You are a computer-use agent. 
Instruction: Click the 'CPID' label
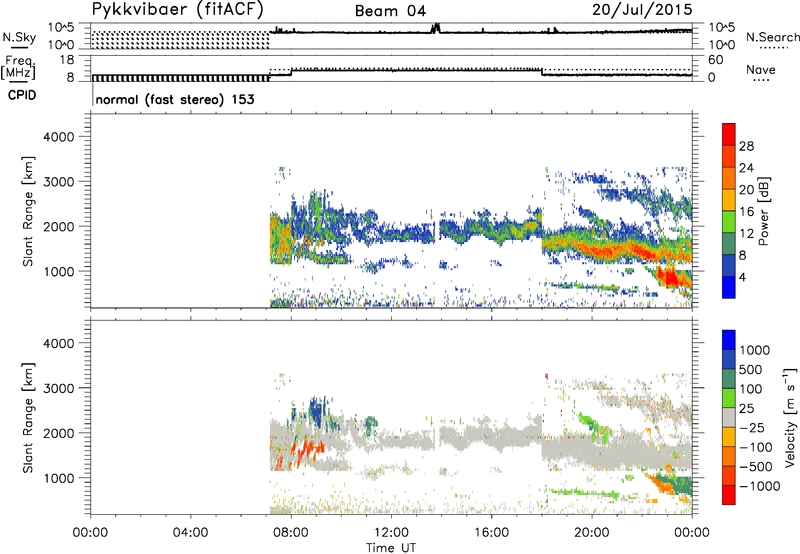[22, 95]
